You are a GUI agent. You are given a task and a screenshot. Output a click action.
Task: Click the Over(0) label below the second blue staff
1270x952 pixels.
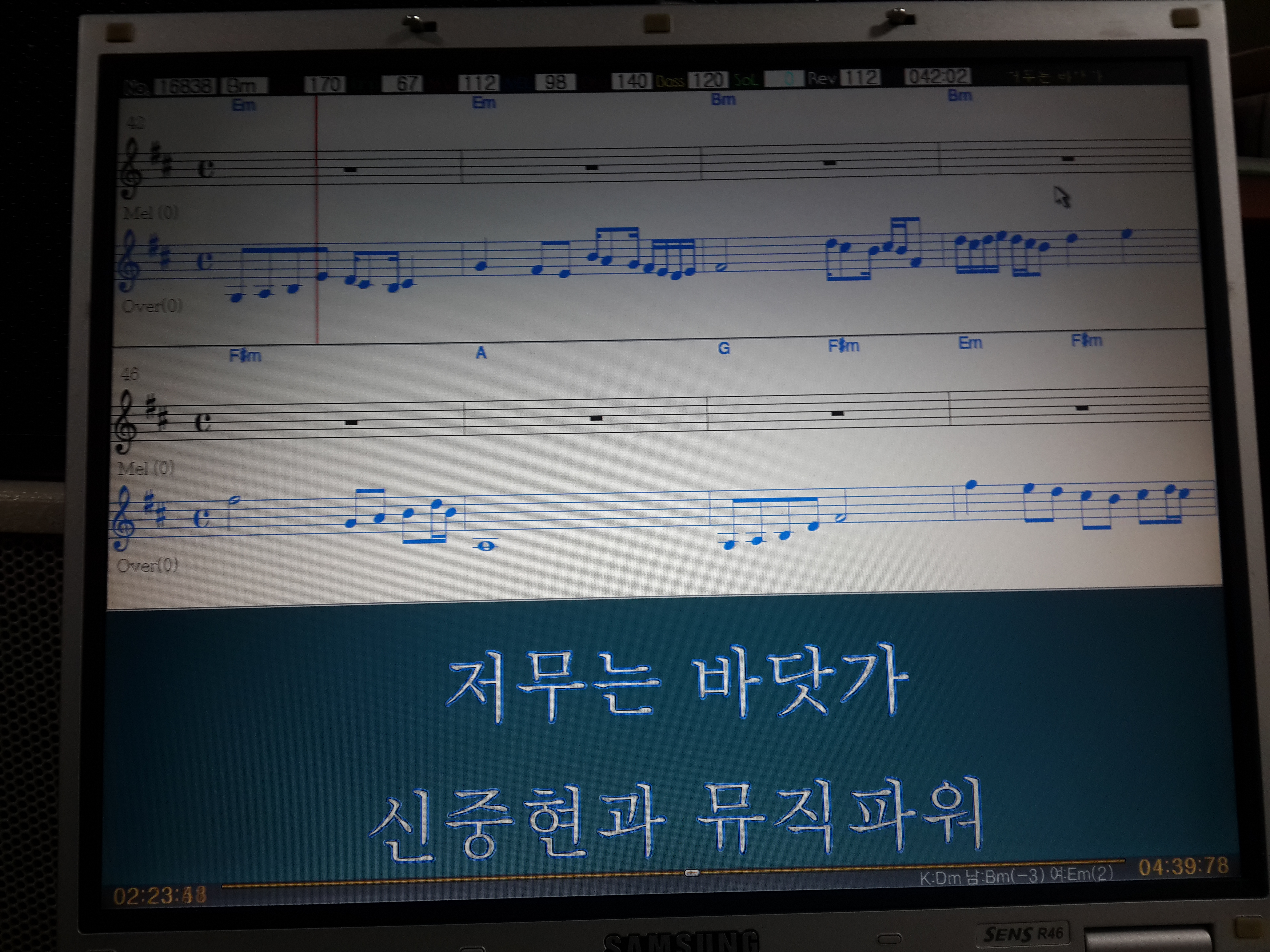(x=147, y=565)
